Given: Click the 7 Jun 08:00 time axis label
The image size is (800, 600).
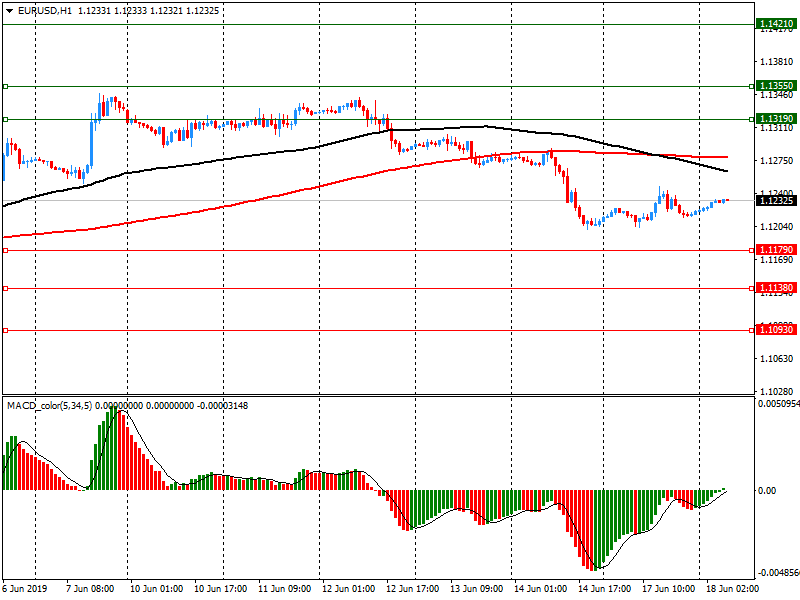Looking at the screenshot, I should click(90, 588).
